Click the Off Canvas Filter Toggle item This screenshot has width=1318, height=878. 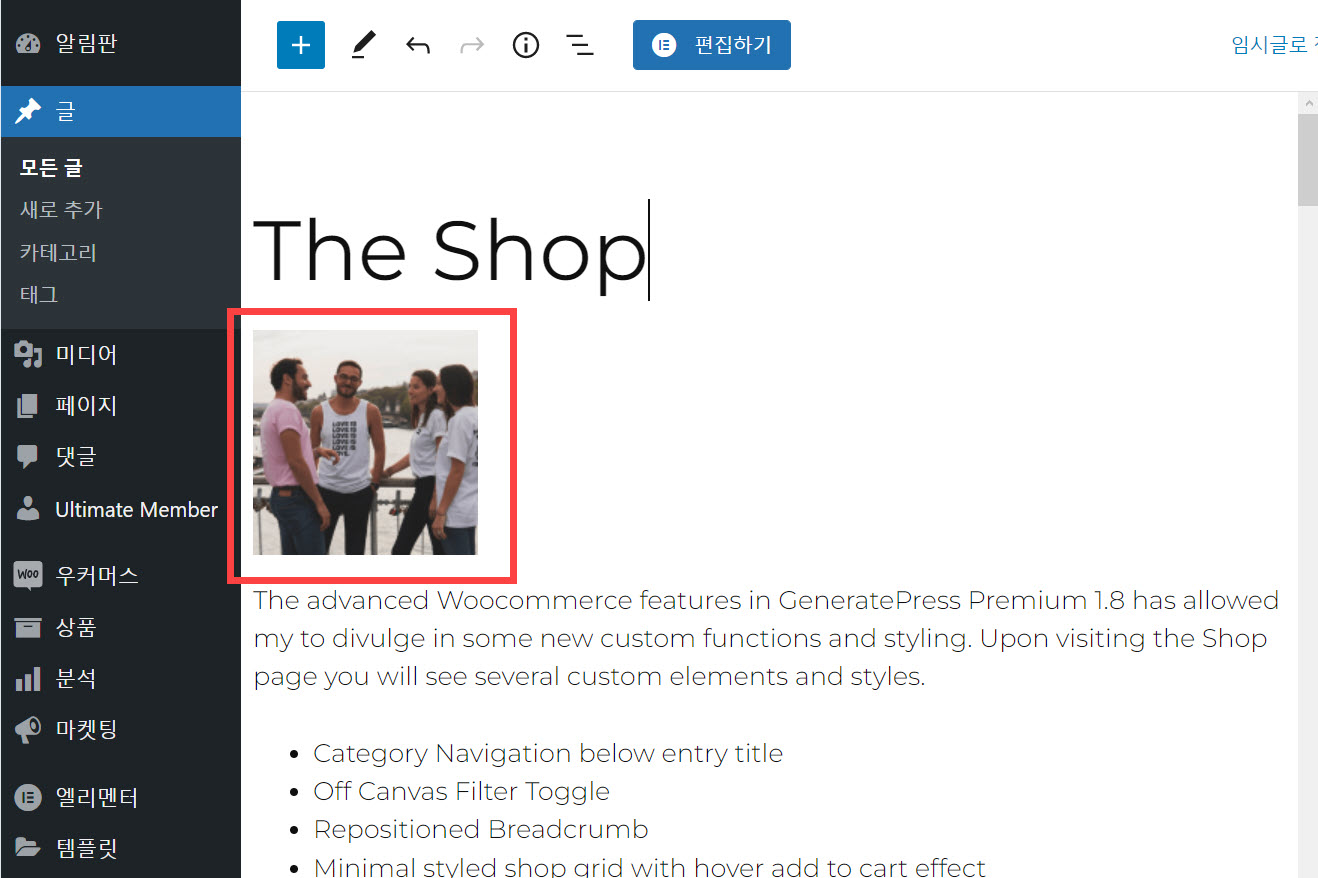461,791
